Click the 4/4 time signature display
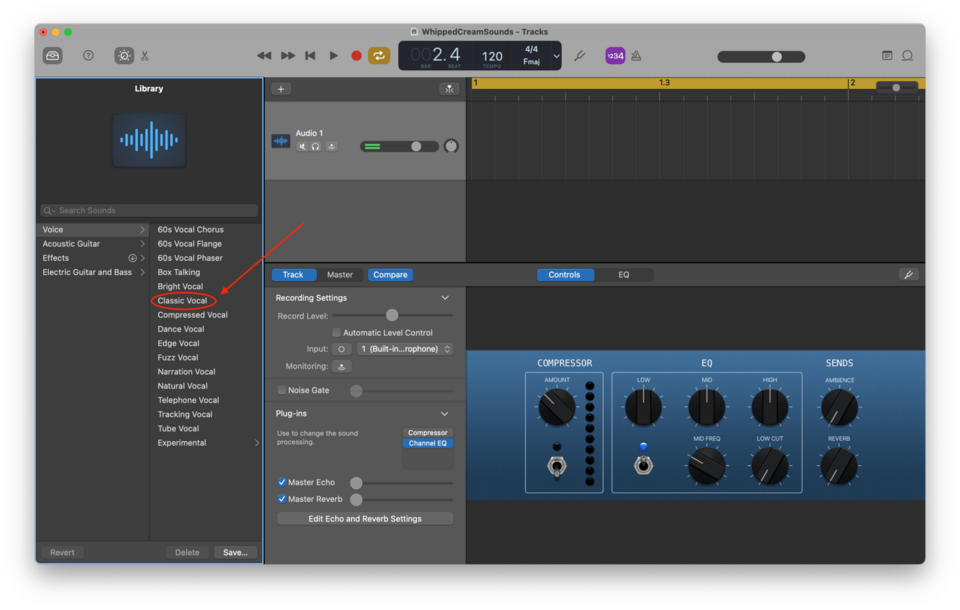960x610 pixels. tap(531, 49)
